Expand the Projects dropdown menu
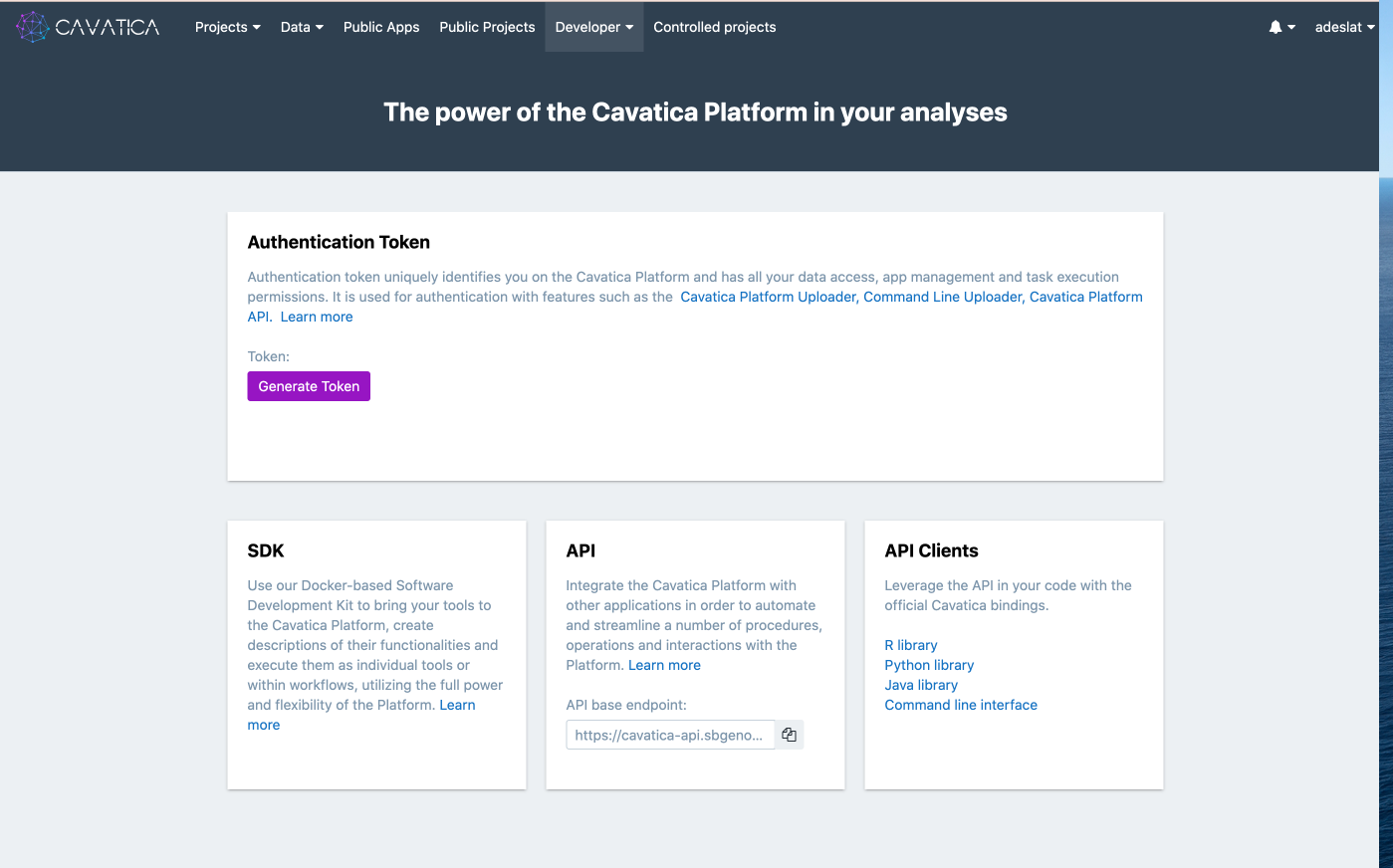Viewport: 1393px width, 868px height. [227, 27]
